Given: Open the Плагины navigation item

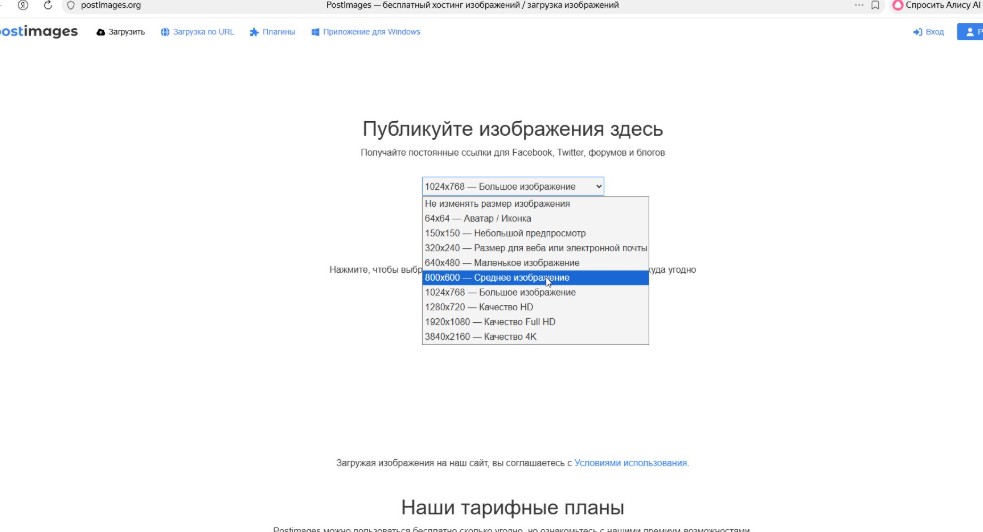Looking at the screenshot, I should (272, 32).
